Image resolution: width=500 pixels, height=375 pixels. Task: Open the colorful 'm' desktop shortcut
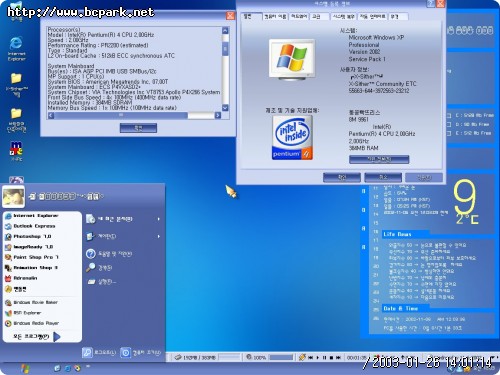16,152
